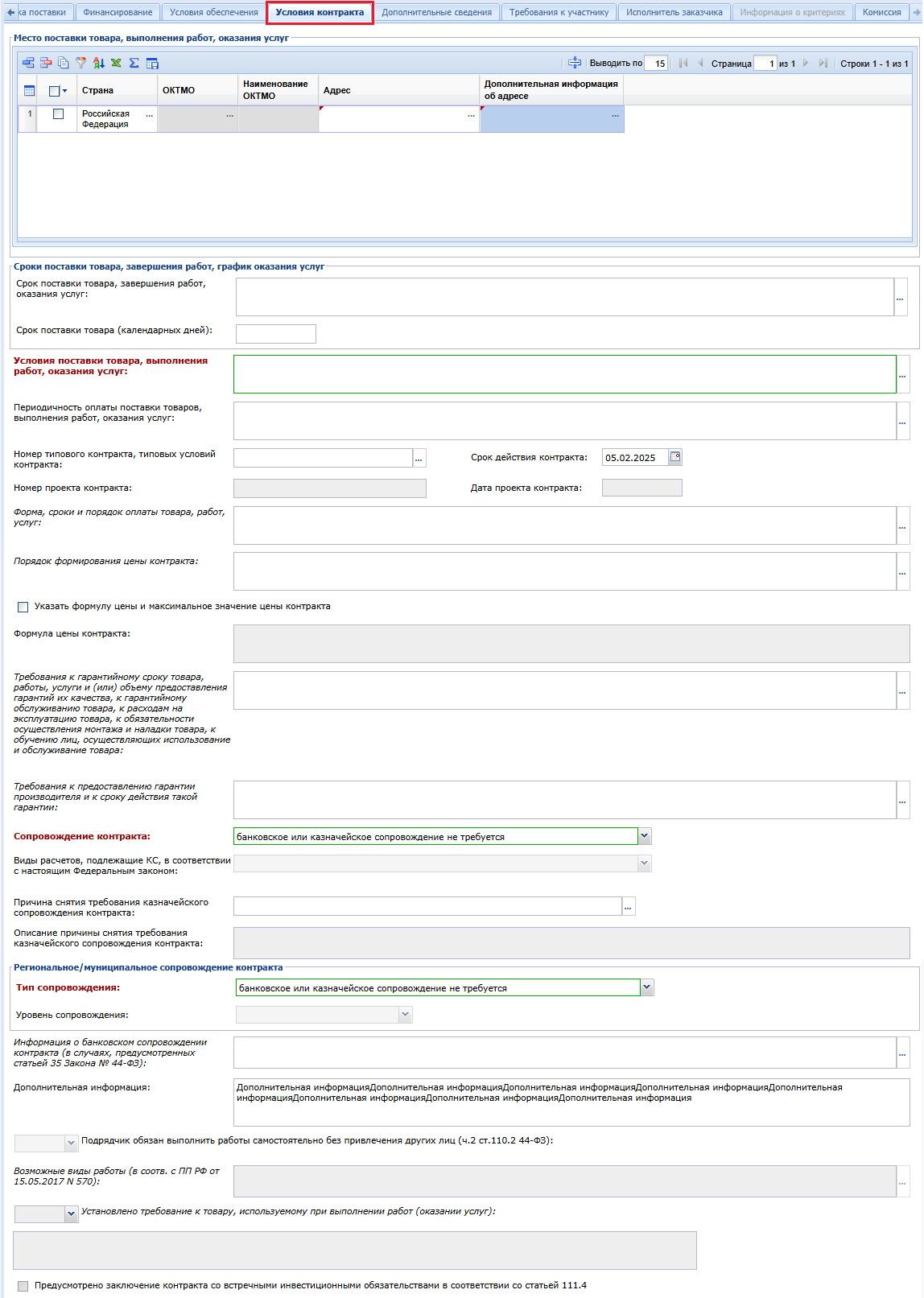Open the 'Исполнитель заказчика' tab
The image size is (924, 1298).
pos(674,12)
